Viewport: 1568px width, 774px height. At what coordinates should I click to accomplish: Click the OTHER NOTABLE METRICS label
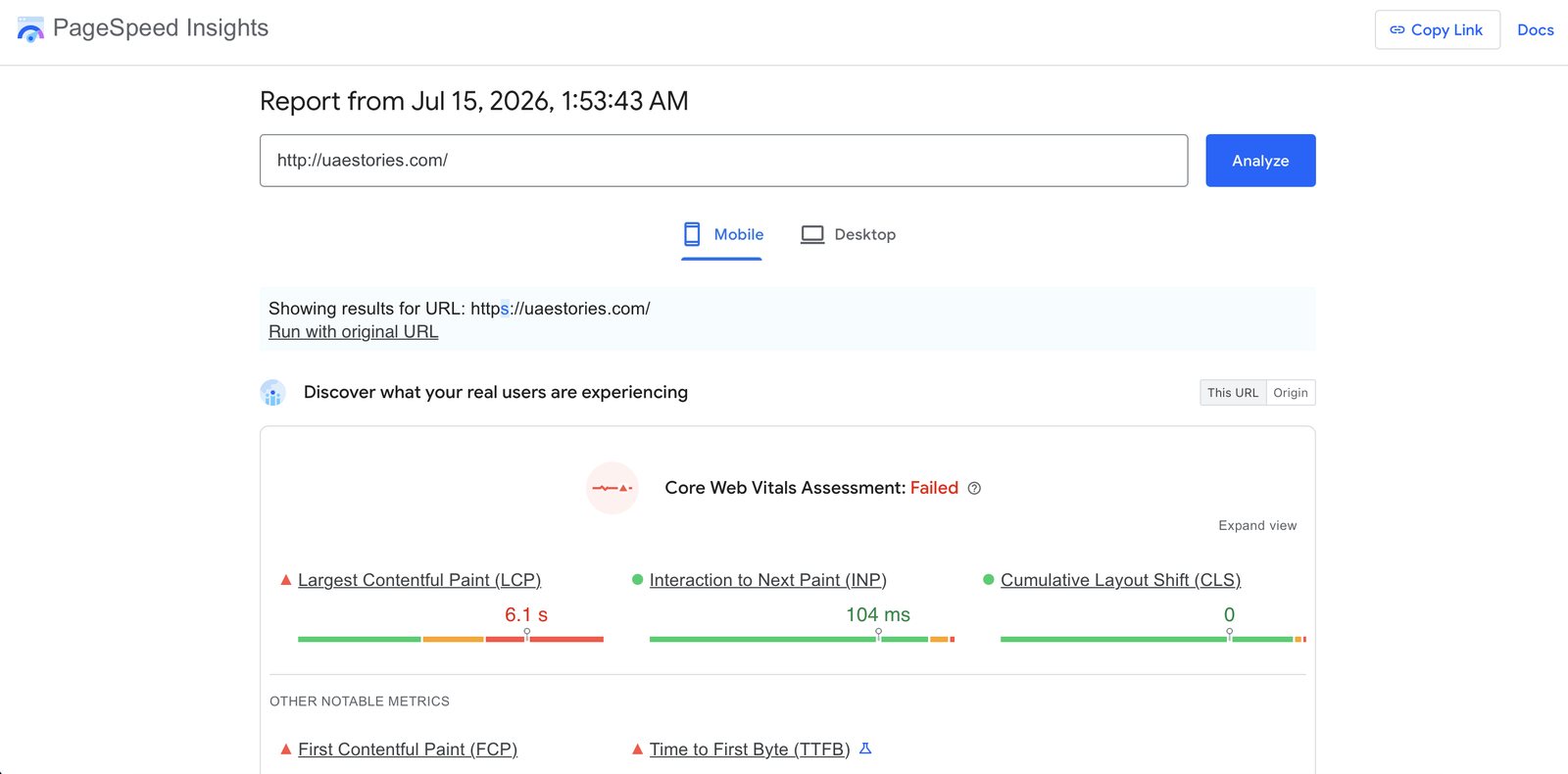(360, 701)
